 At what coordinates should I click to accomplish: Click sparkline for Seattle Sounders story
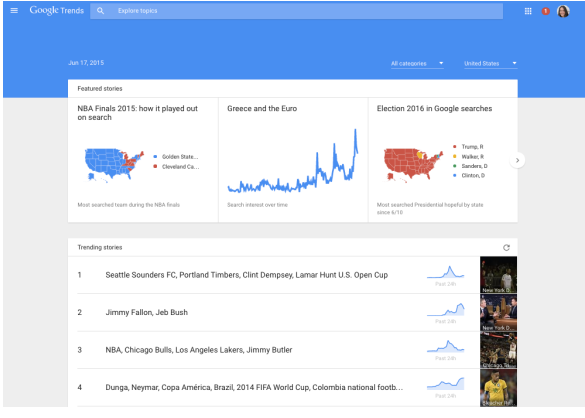click(445, 272)
